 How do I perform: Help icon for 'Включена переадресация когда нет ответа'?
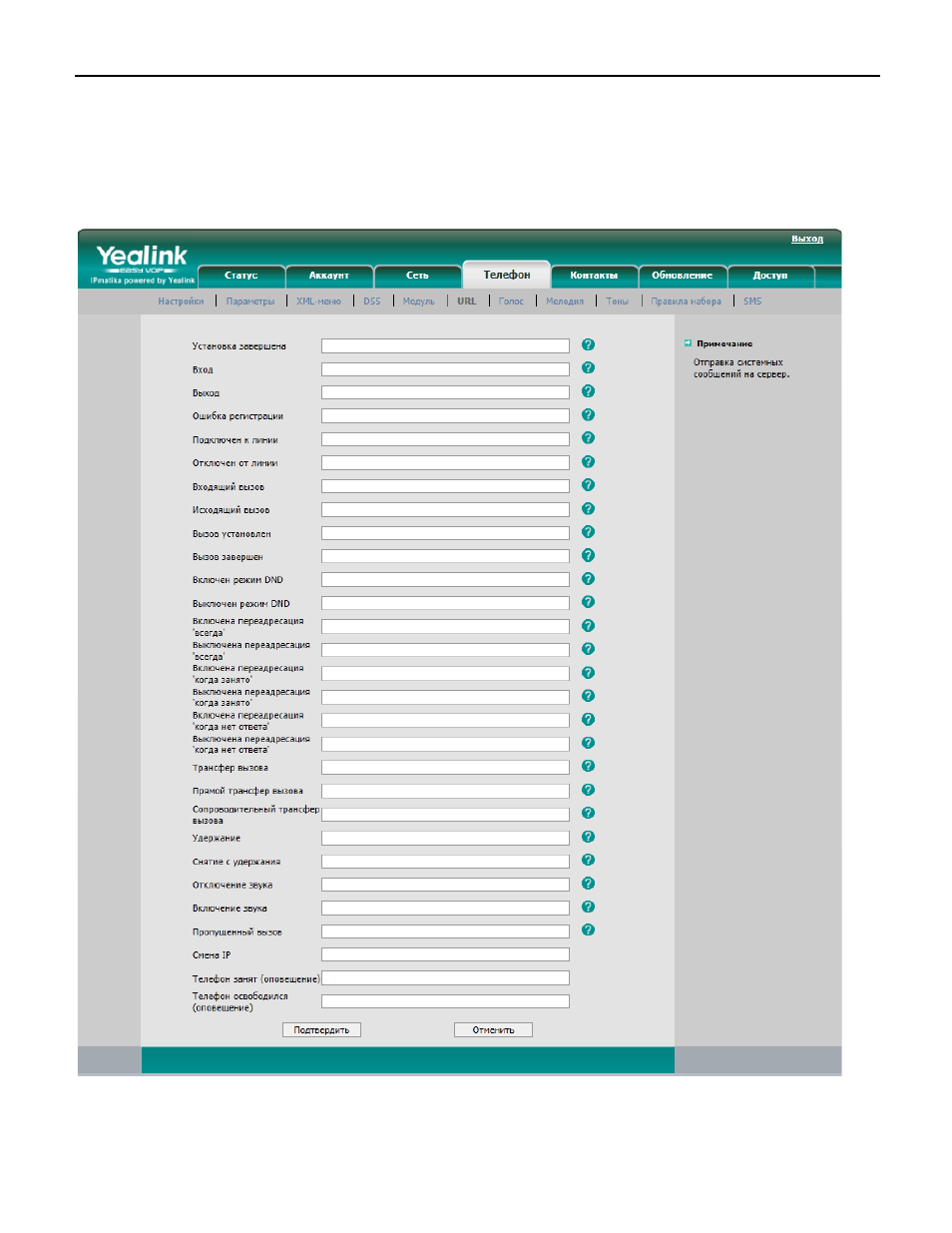click(588, 720)
